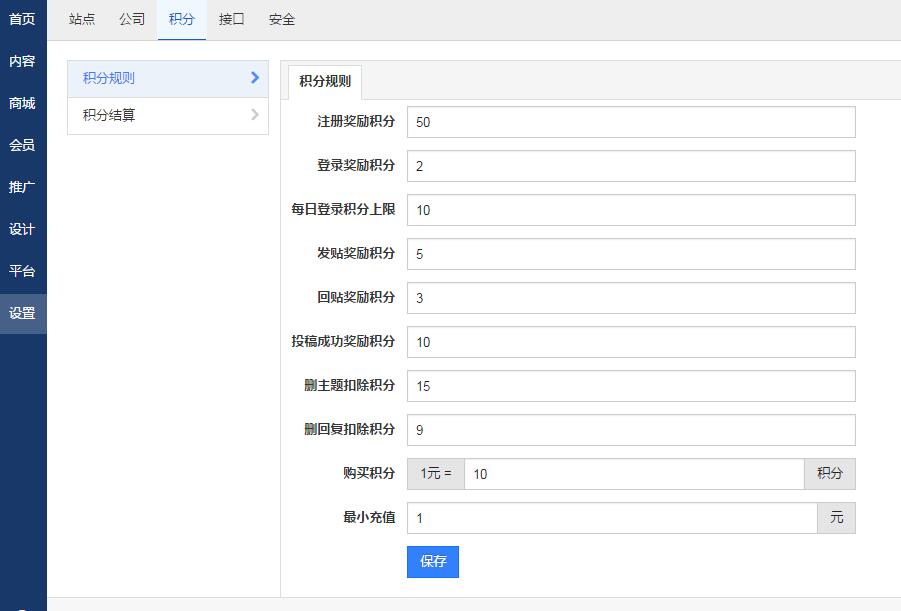The height and width of the screenshot is (611, 901).
Task: Open 平台 in left navigation
Action: pos(22,271)
